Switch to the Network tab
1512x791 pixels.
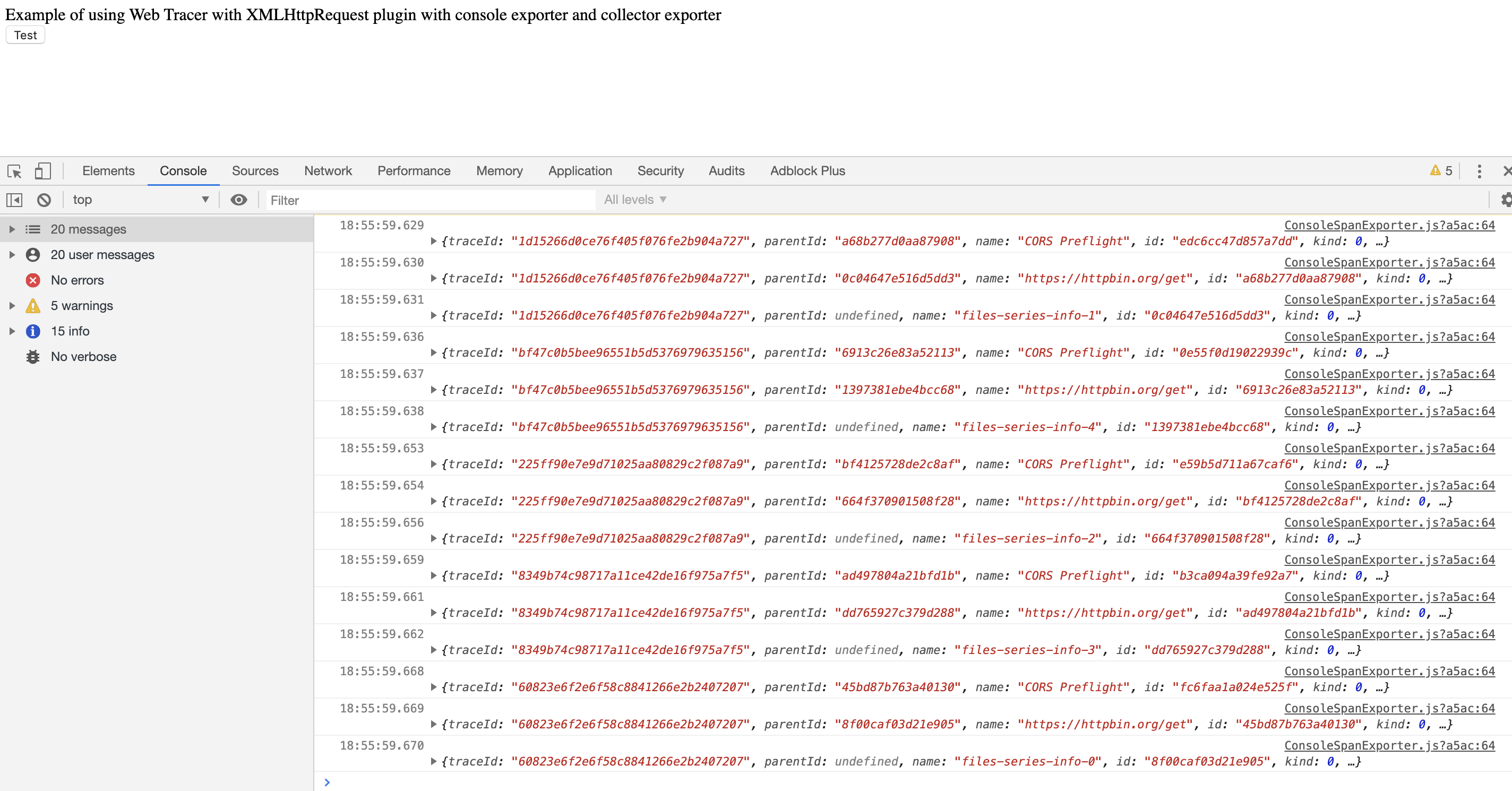[328, 171]
